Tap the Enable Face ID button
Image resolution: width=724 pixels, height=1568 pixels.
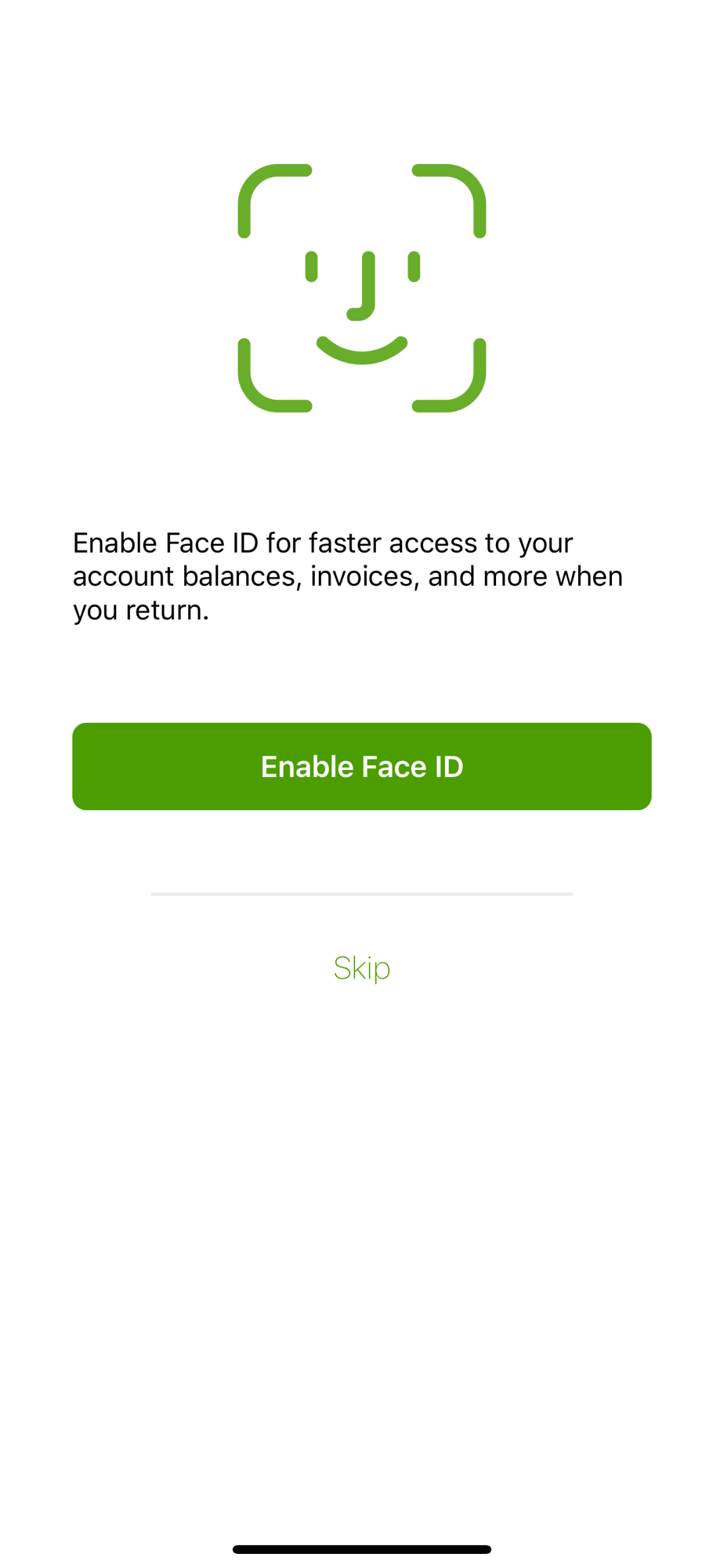click(x=362, y=766)
